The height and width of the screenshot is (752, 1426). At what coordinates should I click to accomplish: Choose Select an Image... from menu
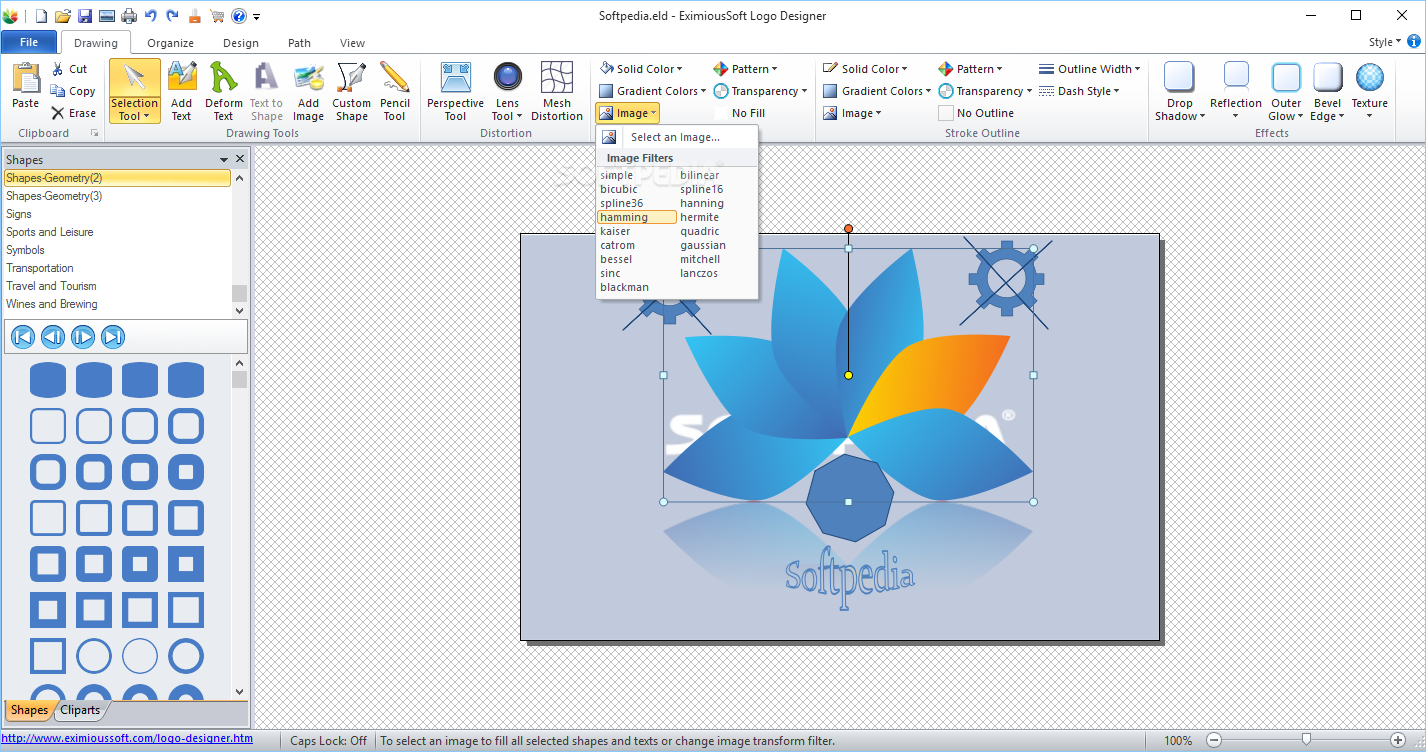coord(677,137)
